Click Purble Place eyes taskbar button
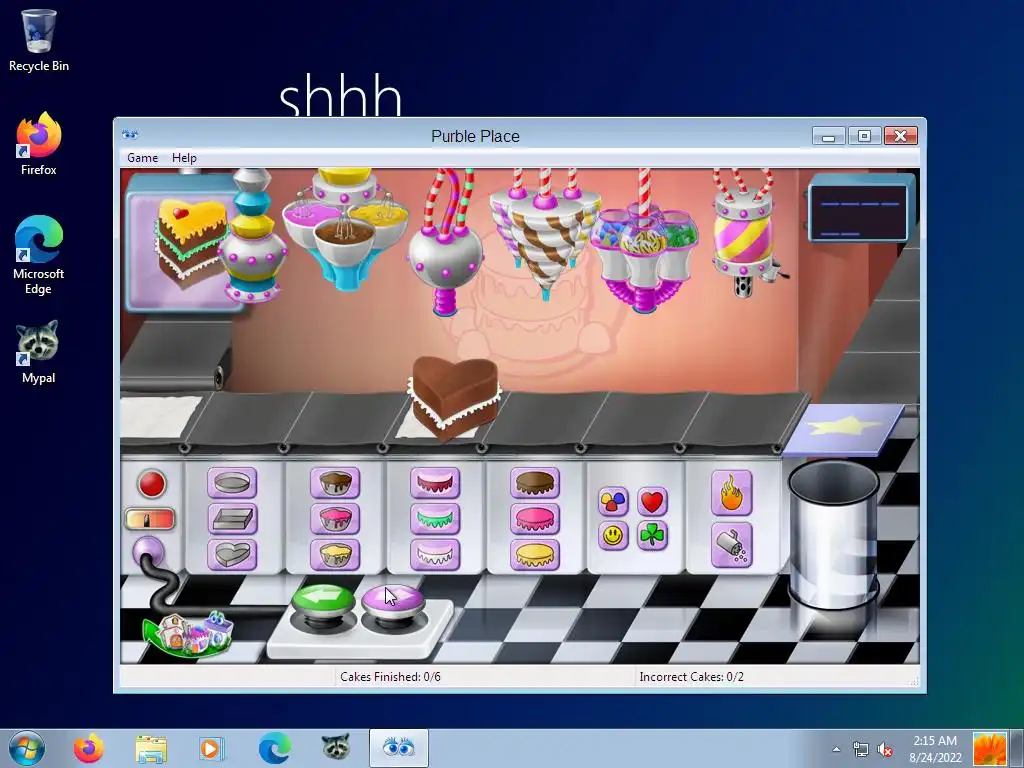The width and height of the screenshot is (1024, 768). click(x=398, y=748)
